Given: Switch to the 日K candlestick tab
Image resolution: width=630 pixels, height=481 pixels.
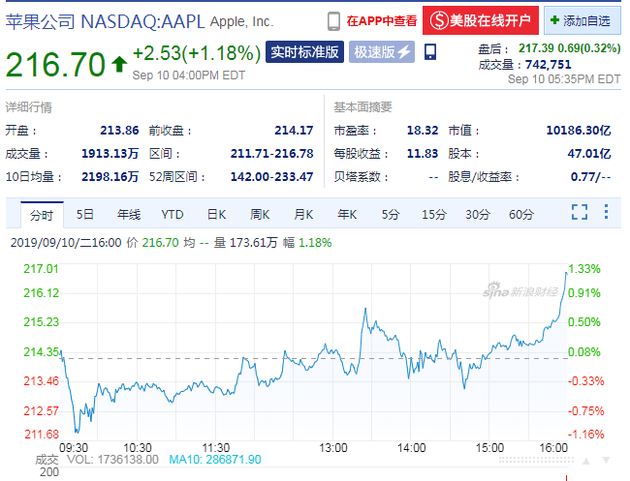Looking at the screenshot, I should point(217,215).
